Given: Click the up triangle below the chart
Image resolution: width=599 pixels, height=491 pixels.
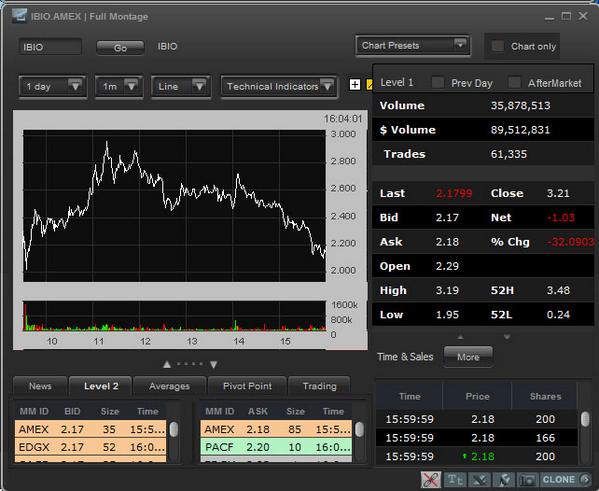Looking at the screenshot, I should point(167,365).
